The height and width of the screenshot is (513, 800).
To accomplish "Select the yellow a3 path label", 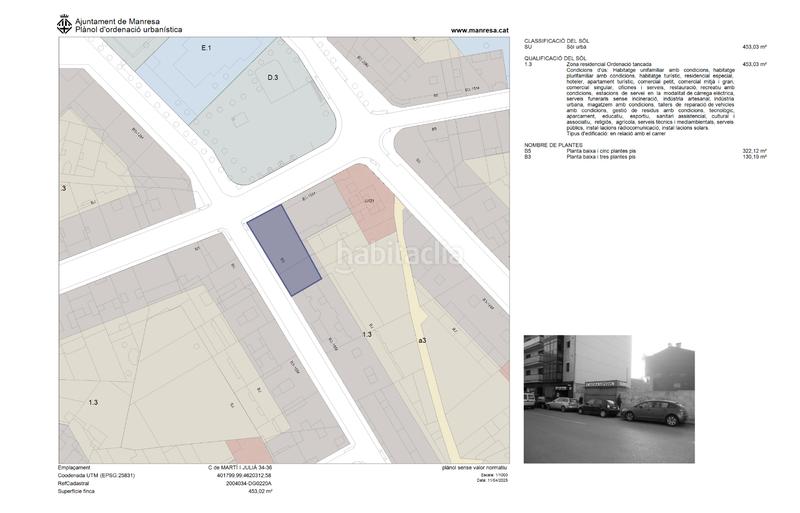I will tap(423, 341).
